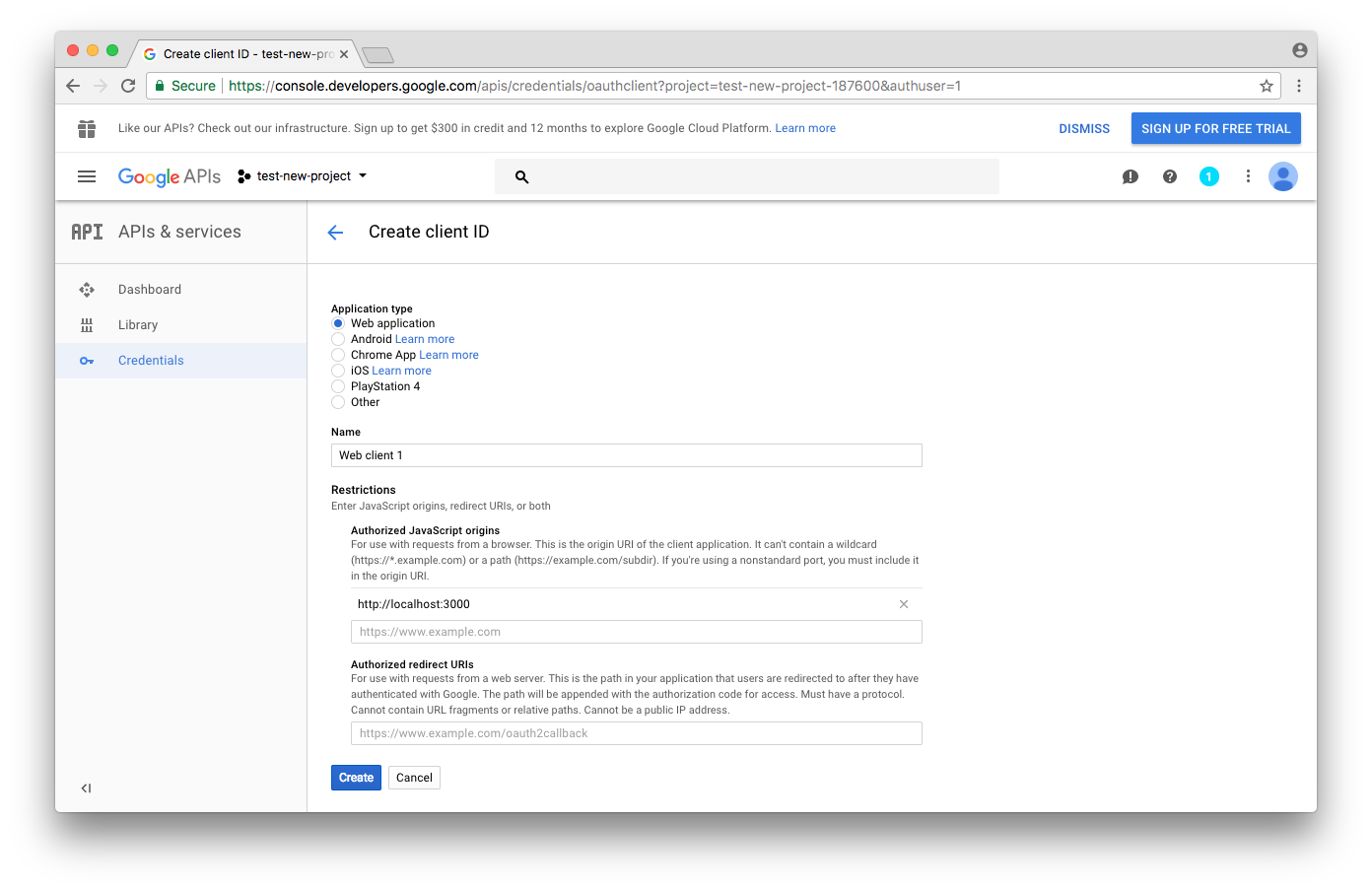1372x891 pixels.
Task: Open a new browser tab
Action: [x=377, y=55]
